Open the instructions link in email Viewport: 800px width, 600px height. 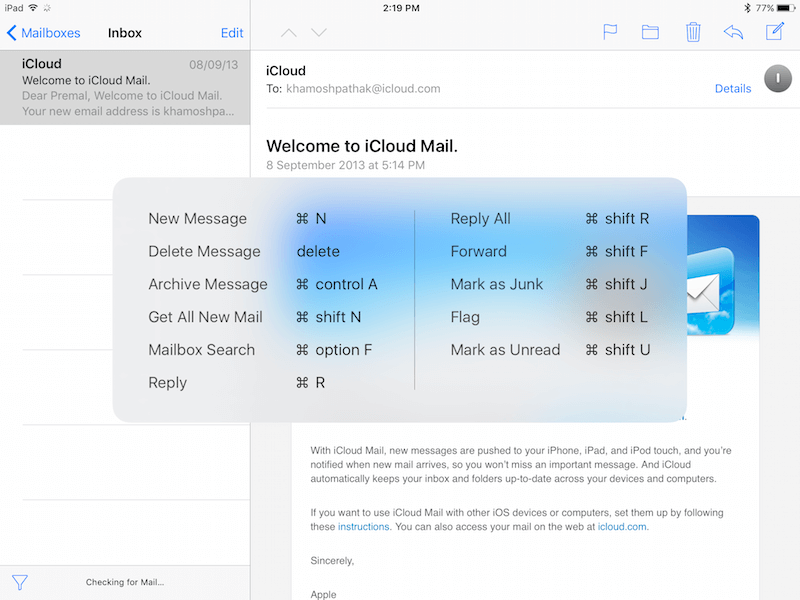[363, 527]
